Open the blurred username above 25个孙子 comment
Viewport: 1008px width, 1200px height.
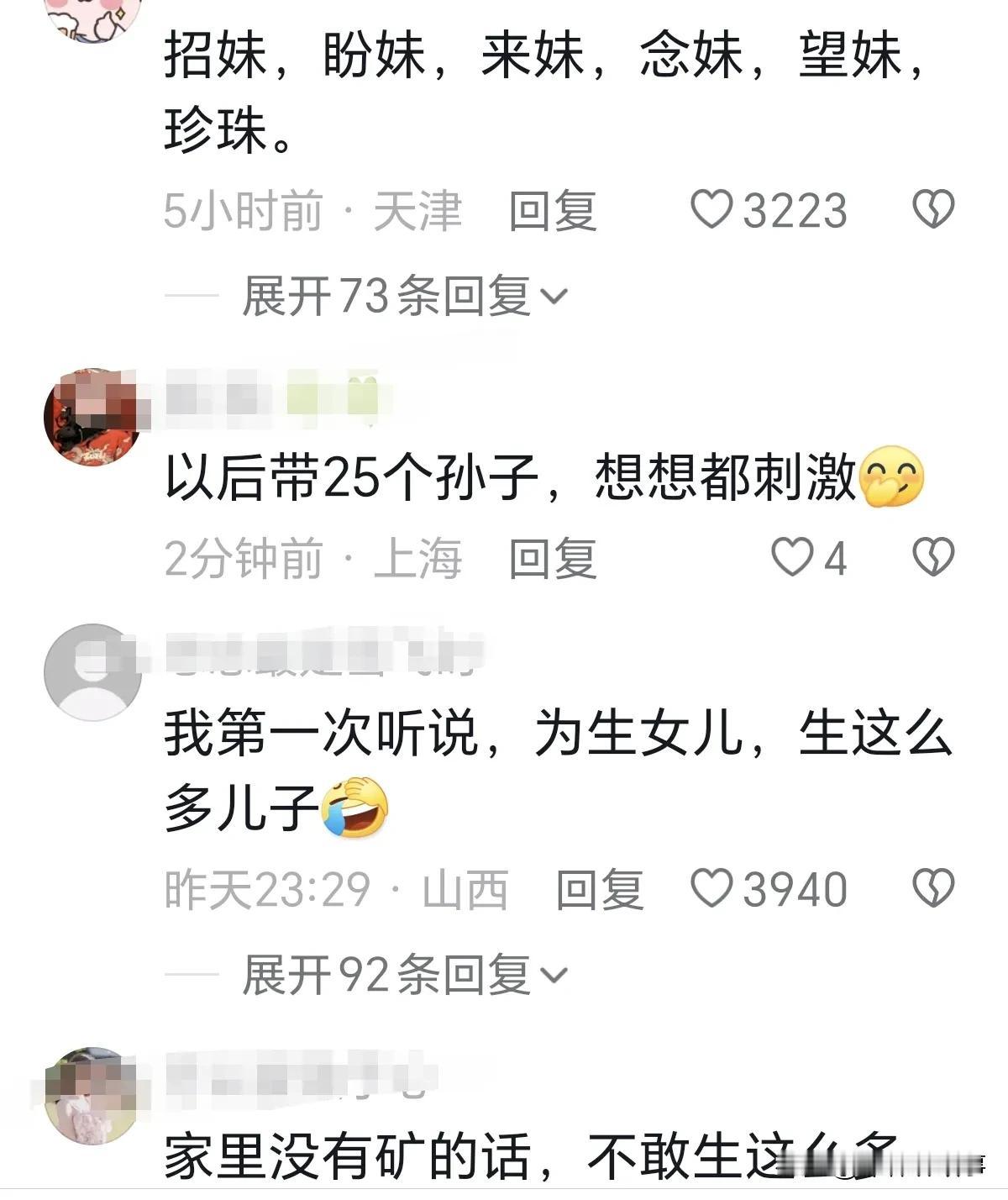(277, 396)
